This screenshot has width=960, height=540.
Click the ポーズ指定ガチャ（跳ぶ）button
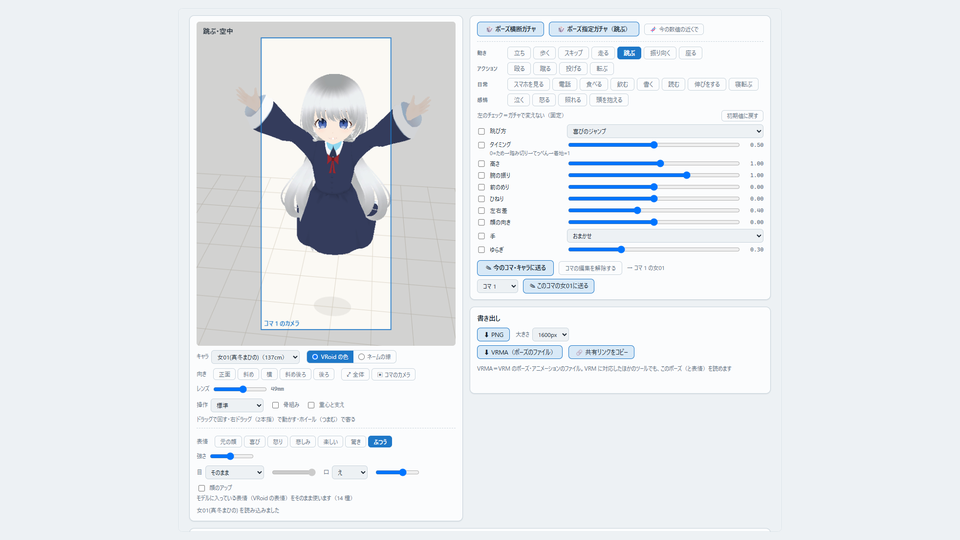point(594,29)
